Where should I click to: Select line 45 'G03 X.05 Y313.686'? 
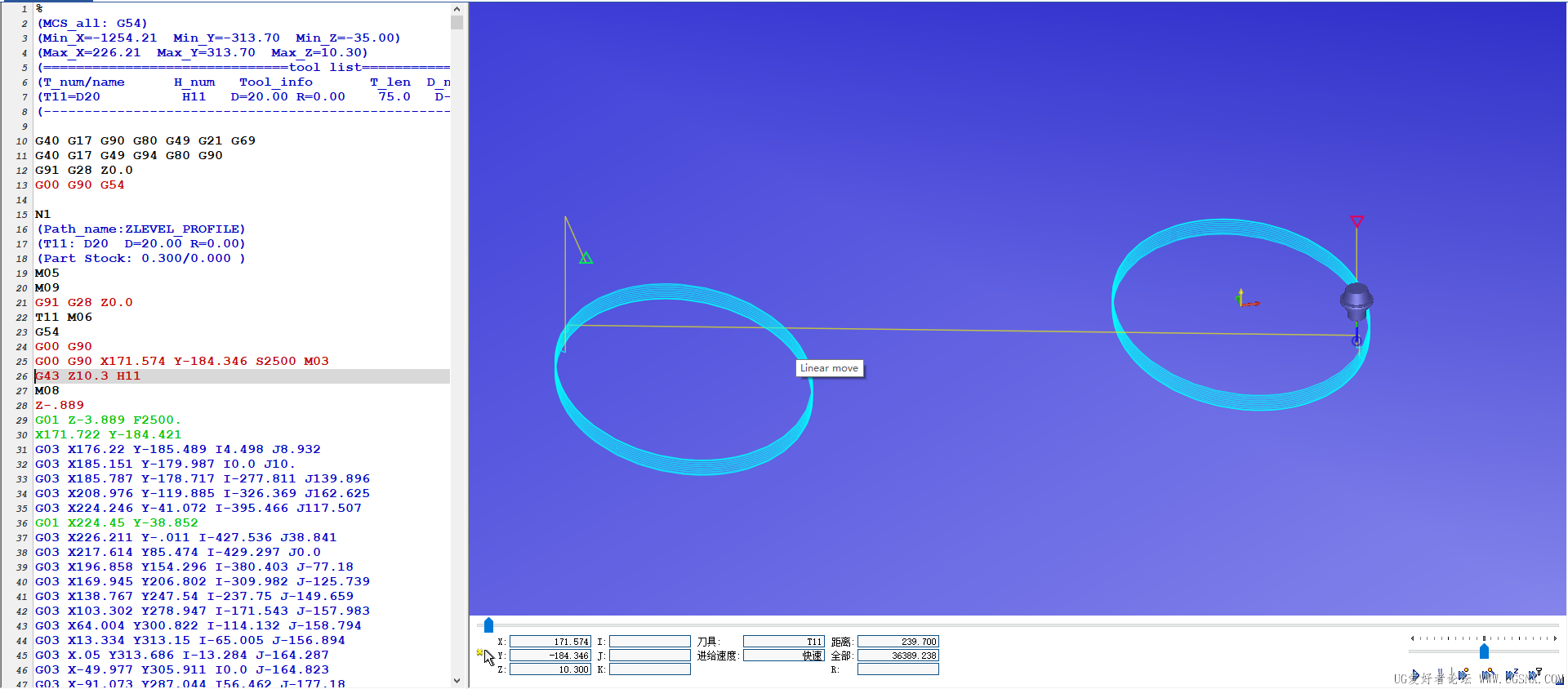point(181,656)
